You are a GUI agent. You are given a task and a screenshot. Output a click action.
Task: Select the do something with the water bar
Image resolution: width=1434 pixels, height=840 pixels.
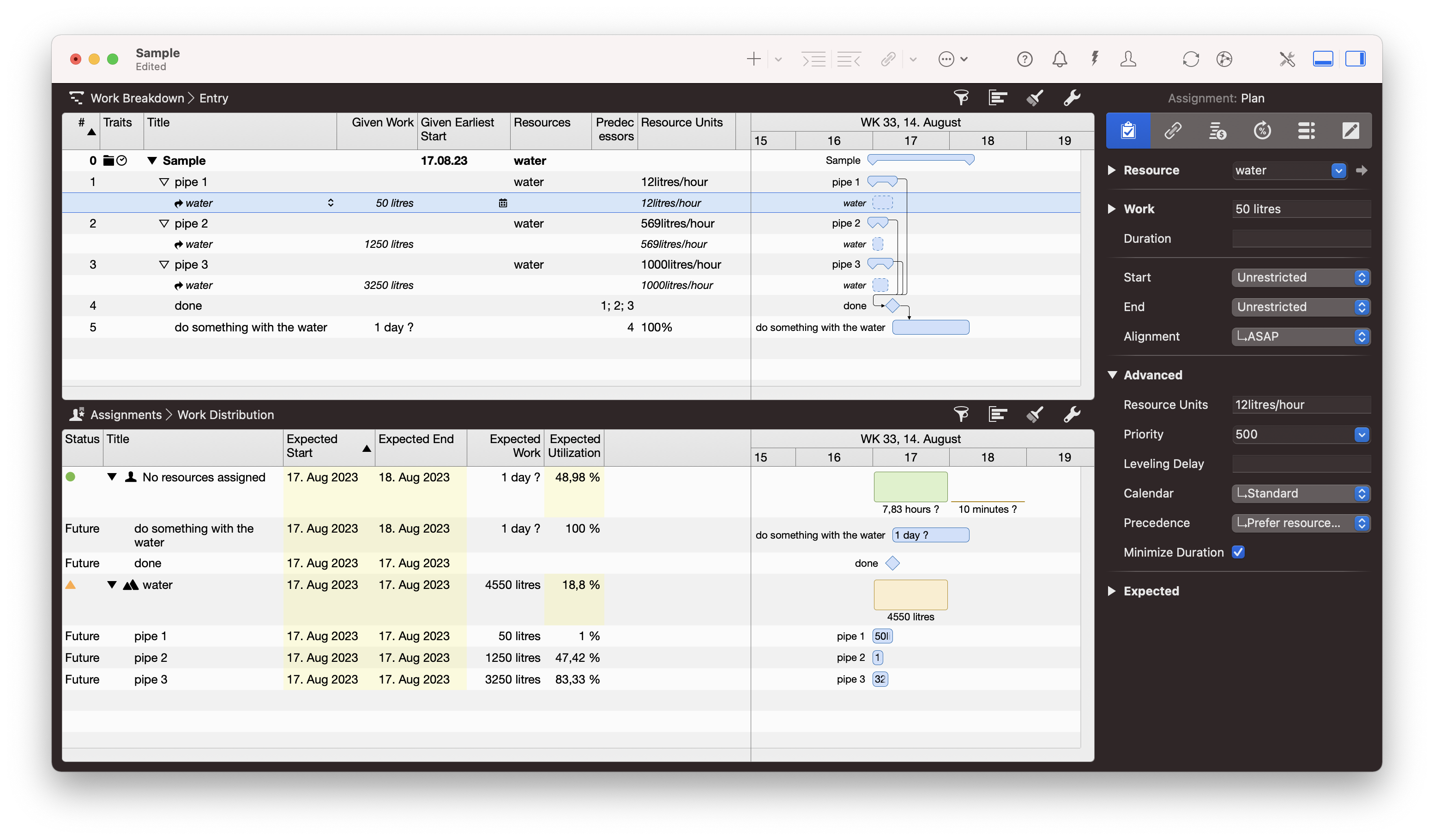tap(931, 328)
